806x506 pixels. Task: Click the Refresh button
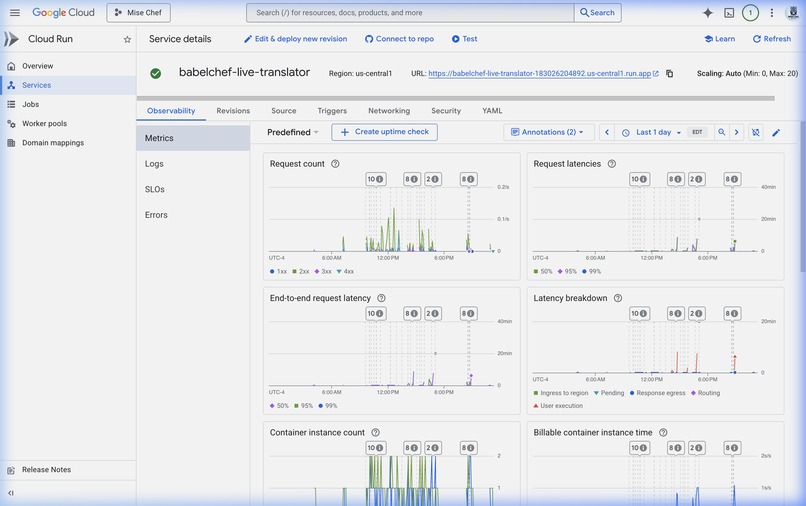(x=772, y=39)
